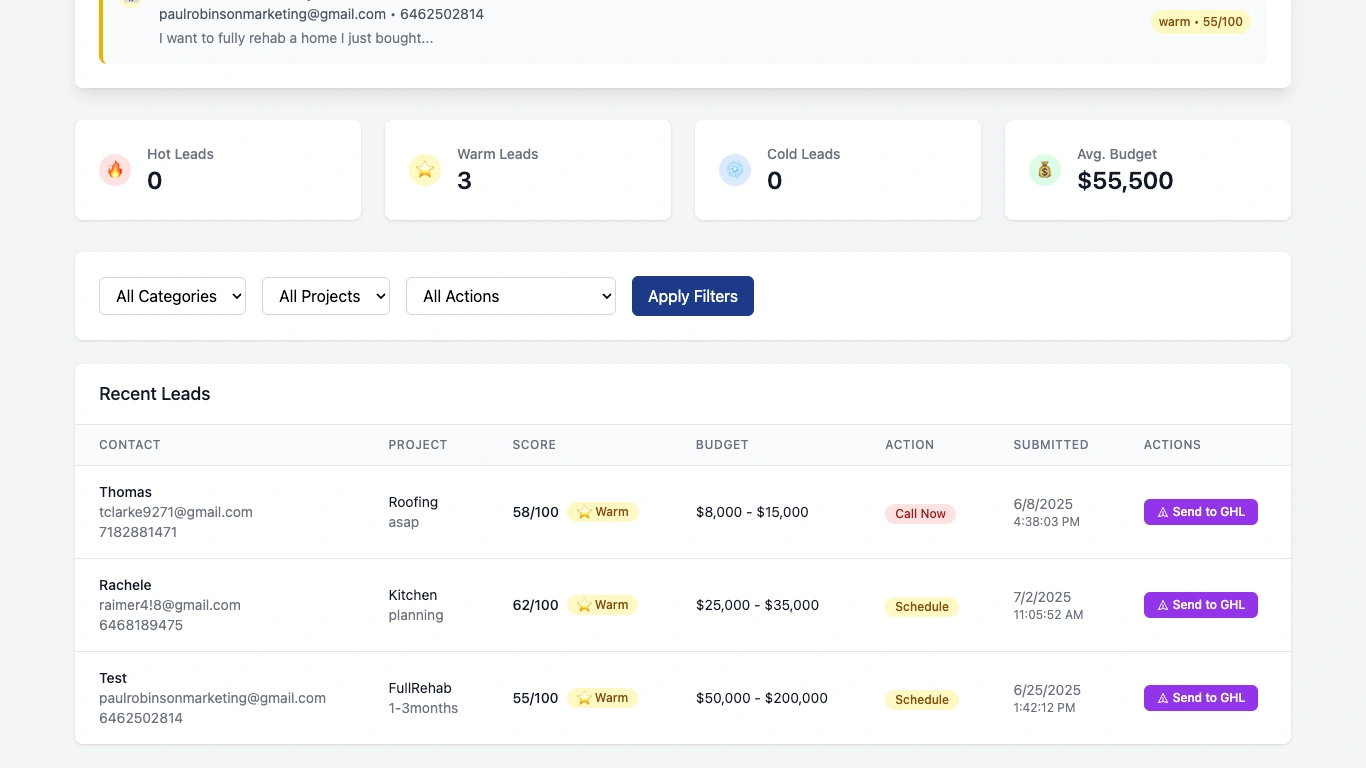Click the Warm Leads star icon
The height and width of the screenshot is (768, 1366).
click(x=425, y=170)
